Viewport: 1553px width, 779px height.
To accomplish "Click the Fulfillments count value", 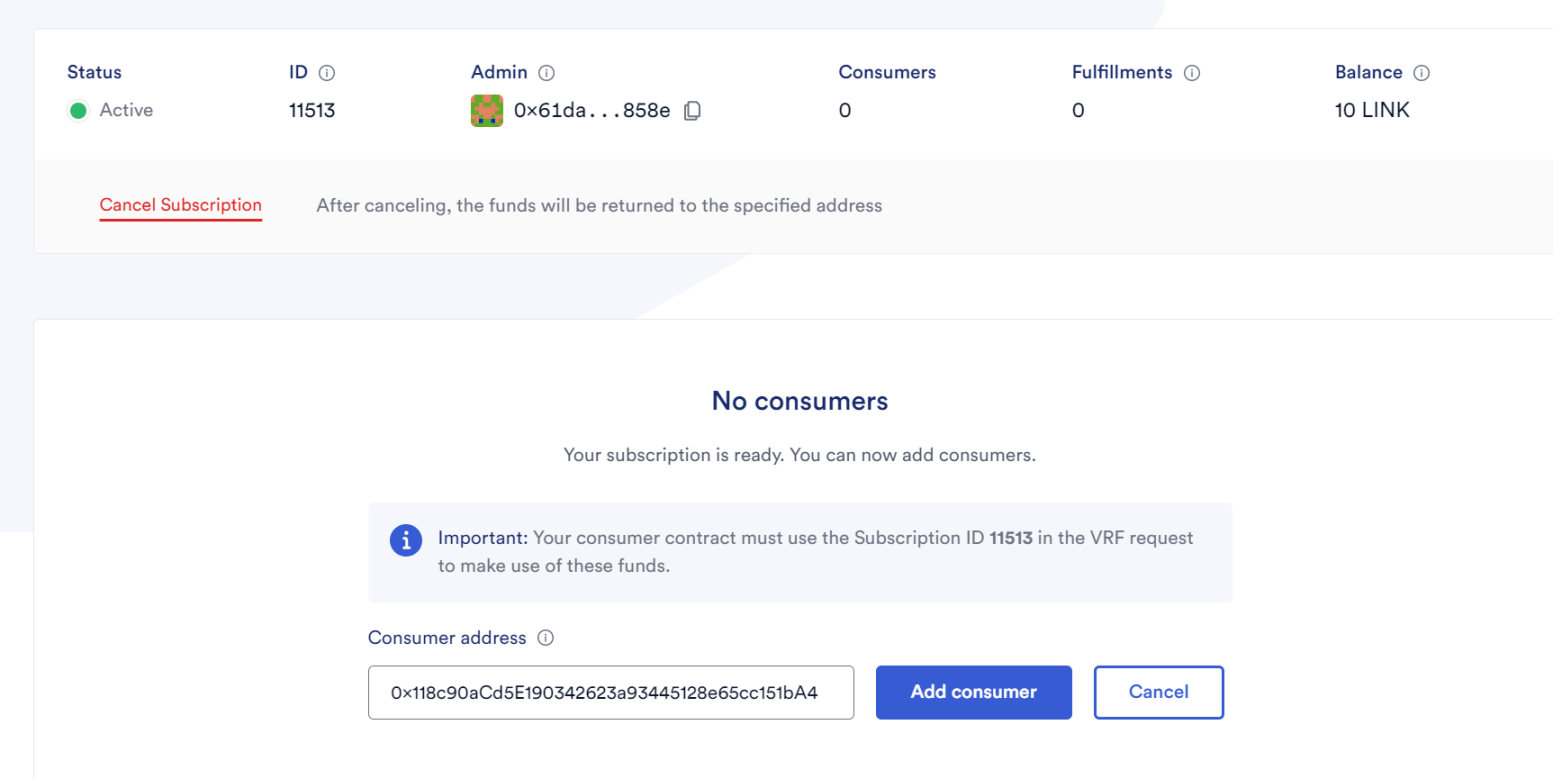I will [1078, 111].
